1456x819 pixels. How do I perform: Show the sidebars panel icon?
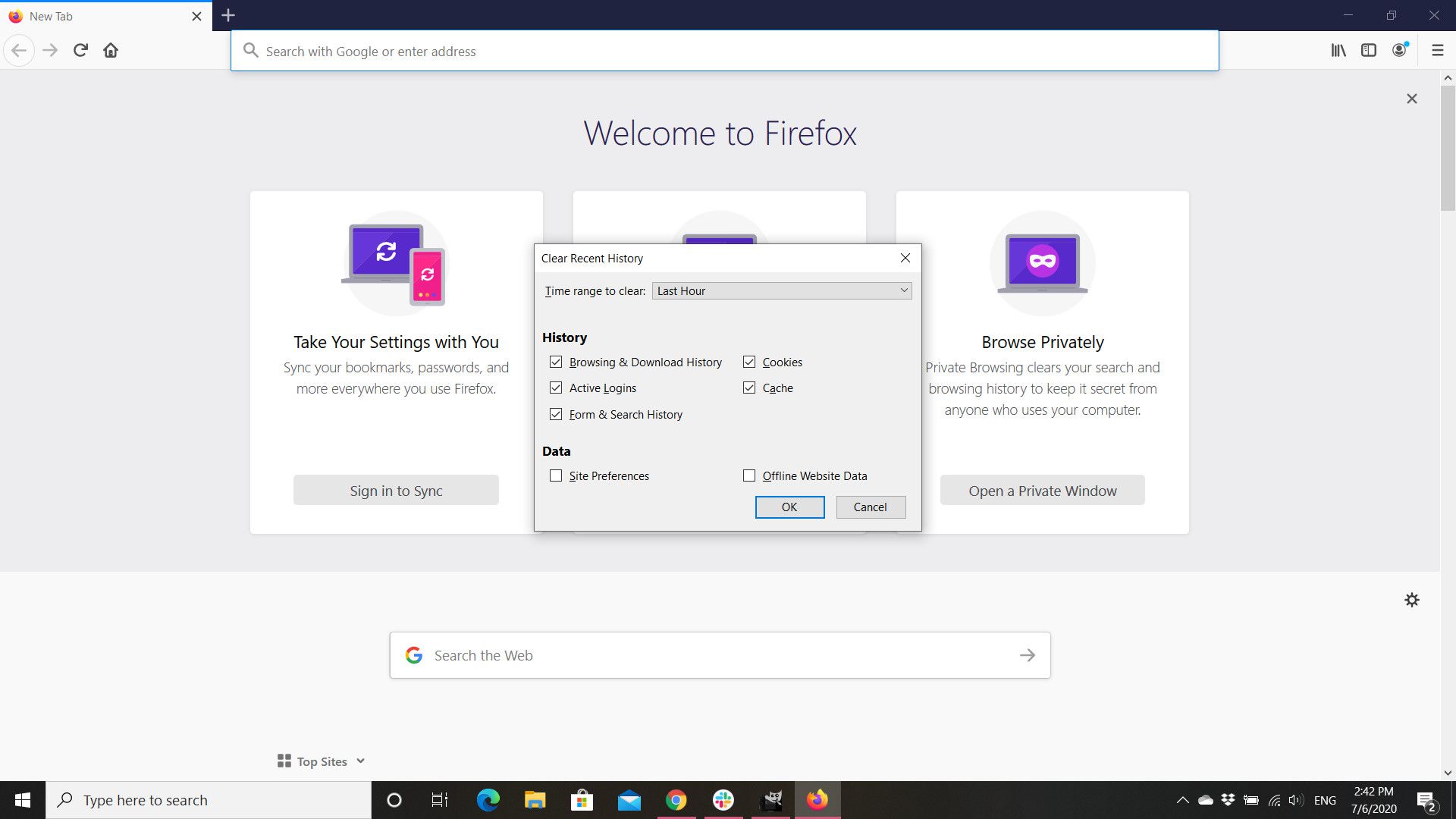pos(1369,51)
